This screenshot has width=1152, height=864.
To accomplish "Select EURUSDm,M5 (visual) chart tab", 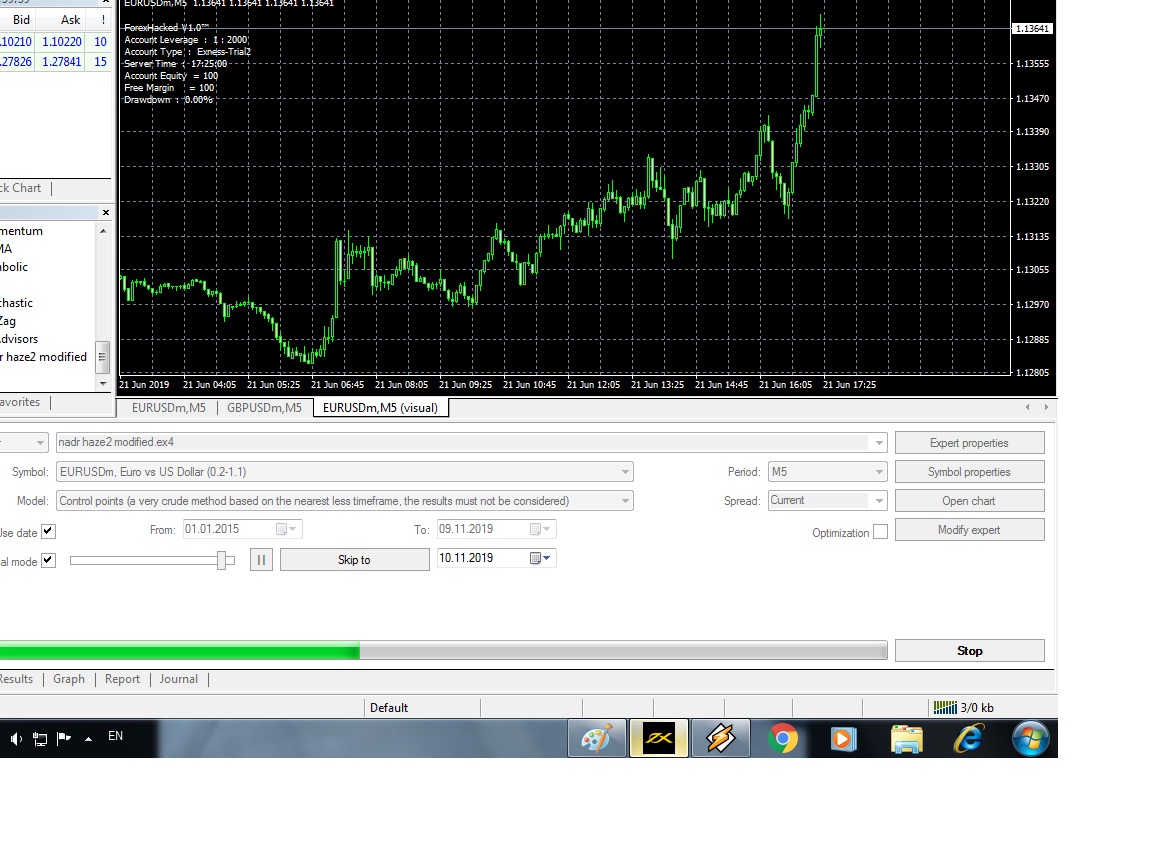I will click(x=381, y=408).
